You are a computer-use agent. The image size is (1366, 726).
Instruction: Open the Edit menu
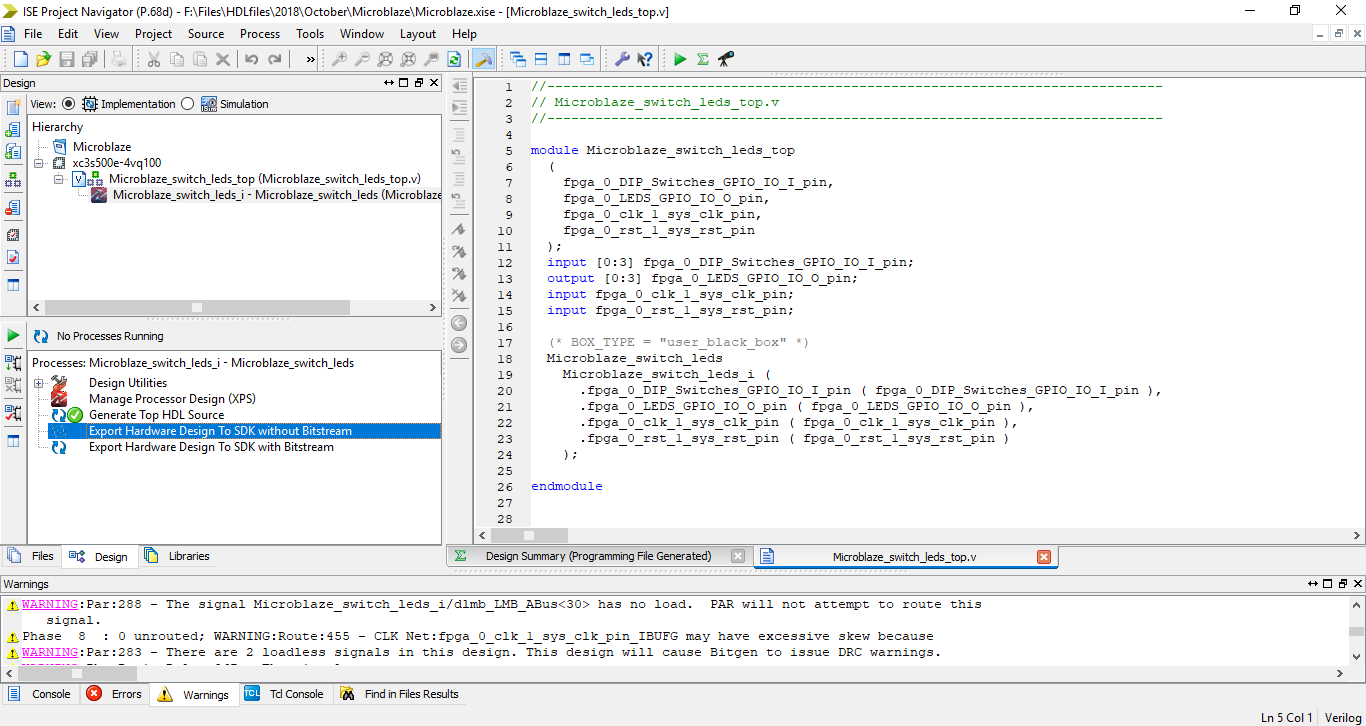click(68, 33)
